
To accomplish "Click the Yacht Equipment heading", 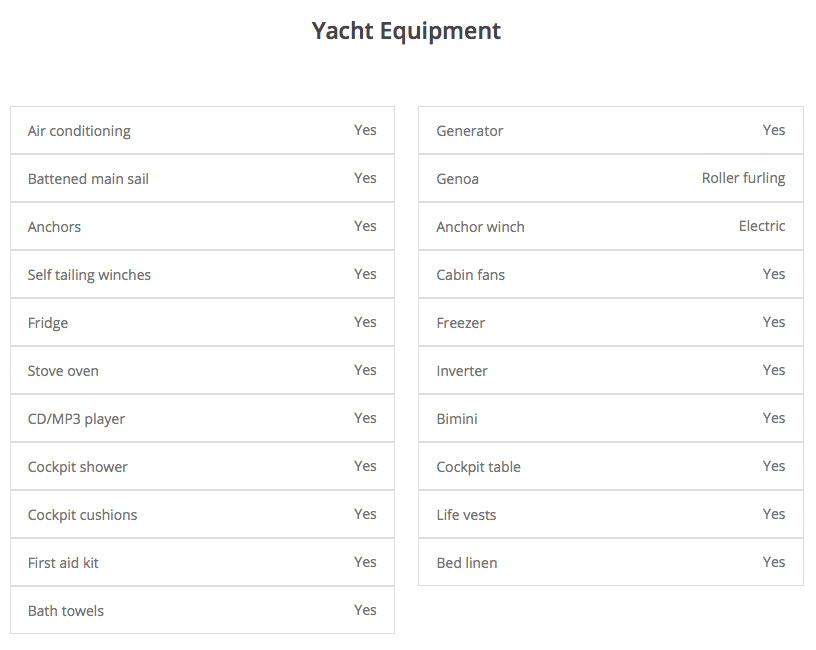I will click(x=406, y=31).
